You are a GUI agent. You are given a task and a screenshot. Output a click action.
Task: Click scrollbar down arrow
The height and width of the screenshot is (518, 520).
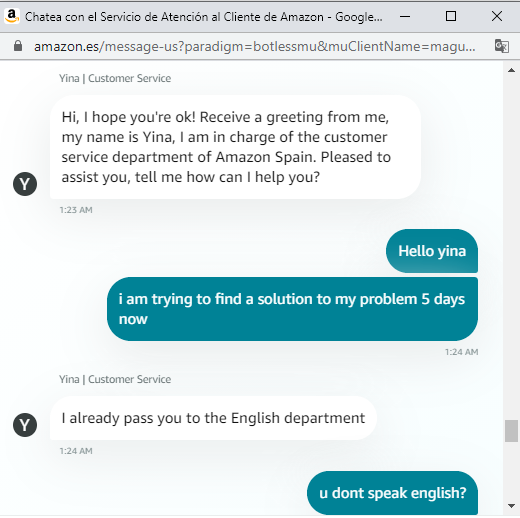click(x=511, y=506)
